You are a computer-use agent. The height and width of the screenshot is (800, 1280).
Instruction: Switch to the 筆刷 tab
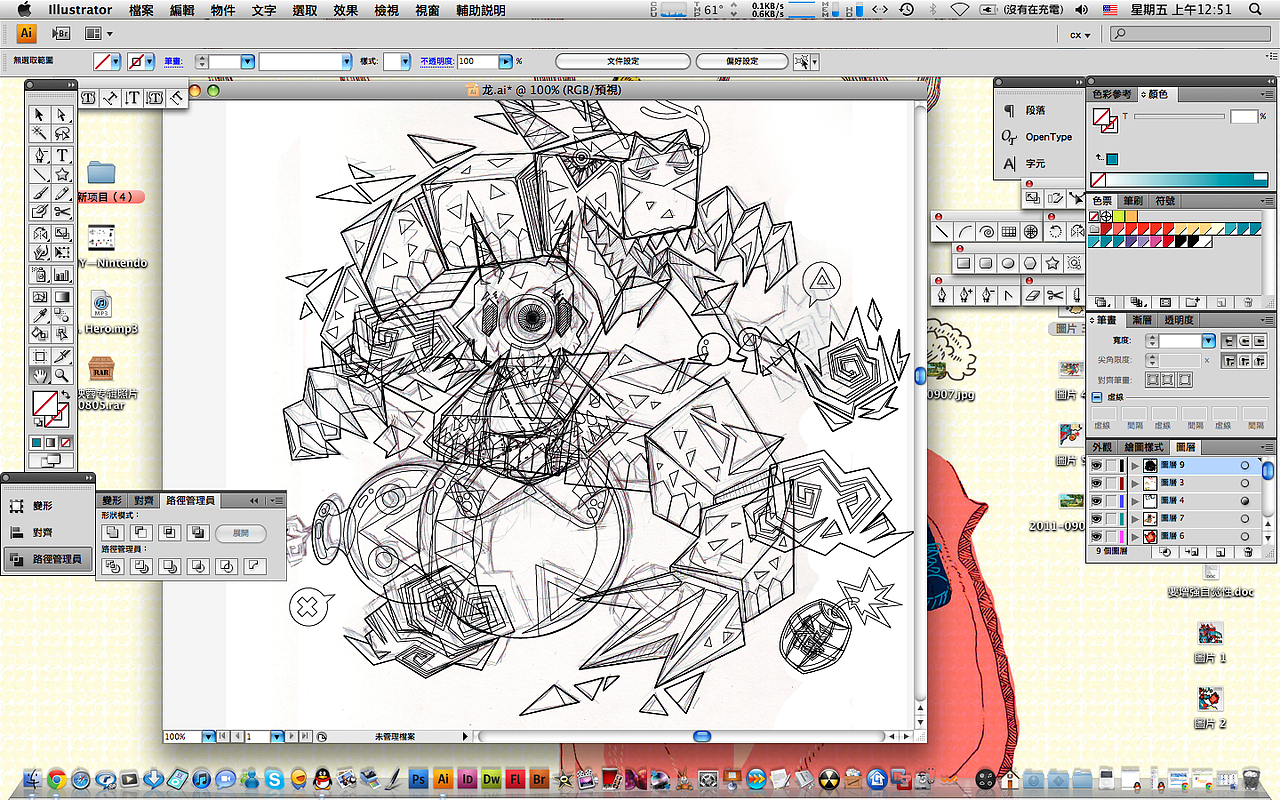pos(1132,201)
